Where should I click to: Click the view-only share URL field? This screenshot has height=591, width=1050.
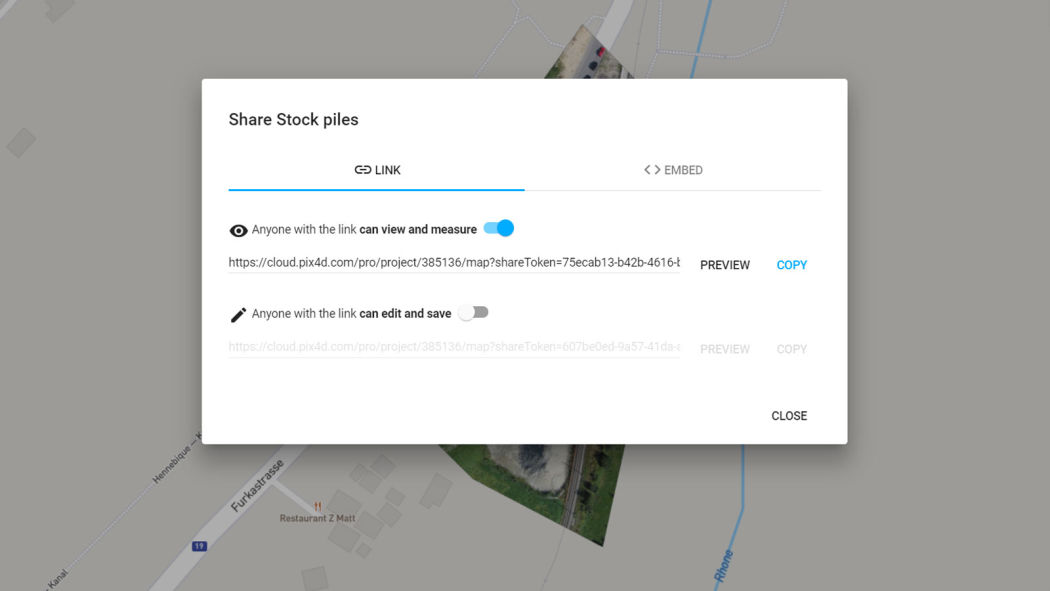454,264
